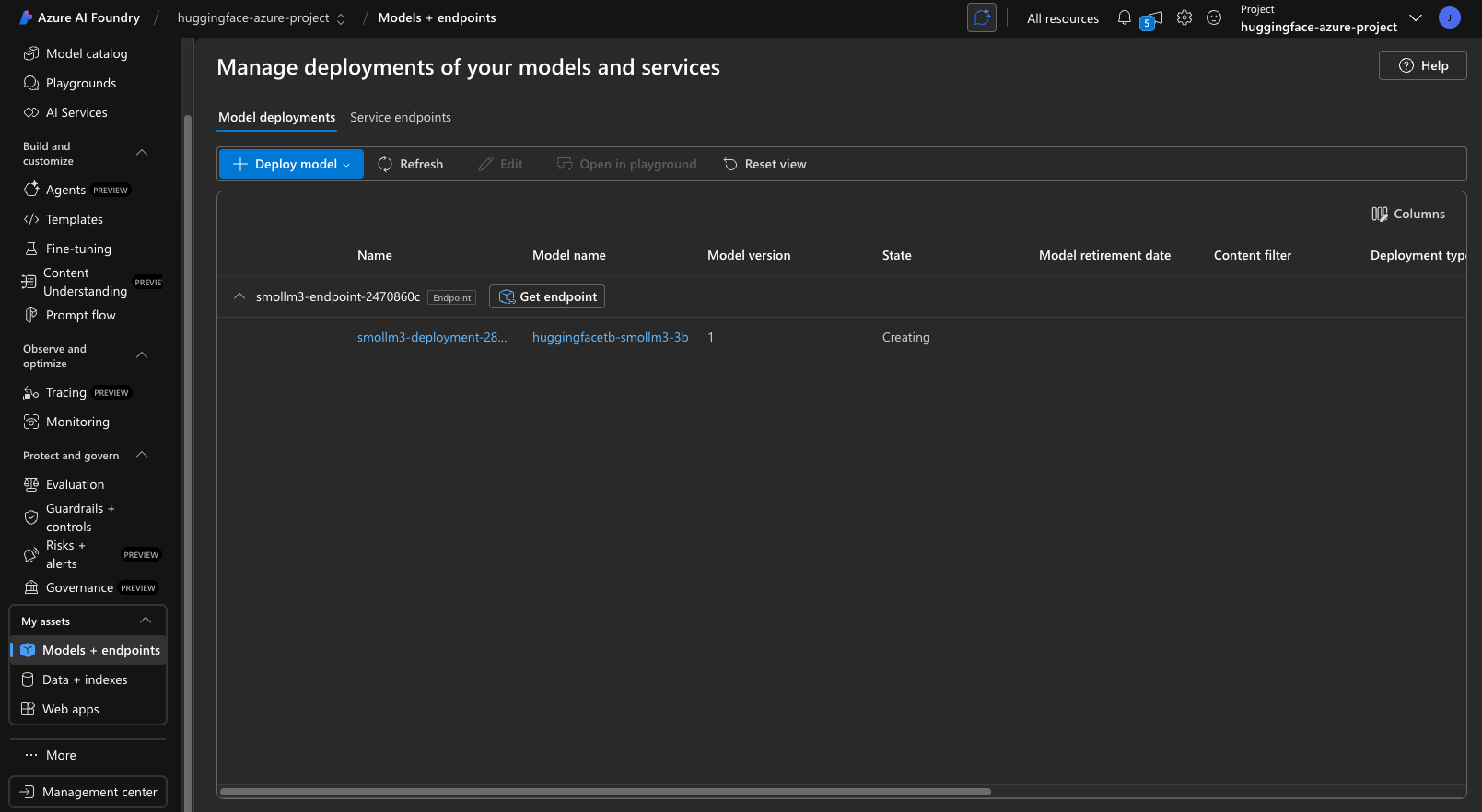Collapse the smollm3-endpoint-2470860c row
1482x812 pixels.
coord(239,296)
